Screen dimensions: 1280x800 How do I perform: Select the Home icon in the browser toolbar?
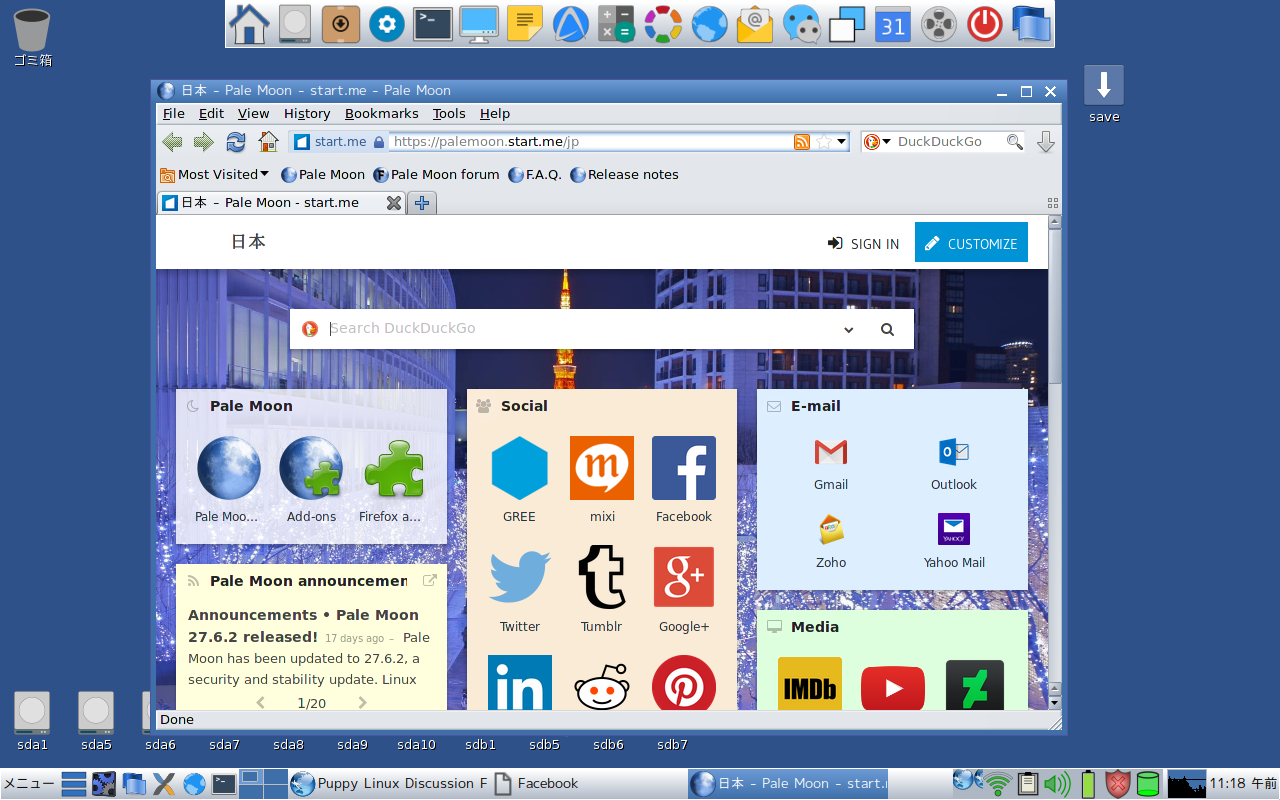click(267, 141)
